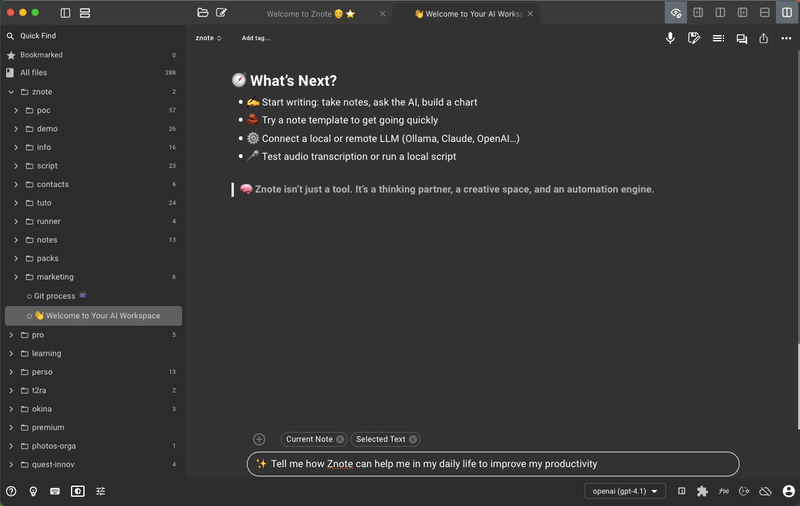Click the keyboard shortcuts icon in the status bar
Viewport: 800px width, 506px height.
pos(55,491)
